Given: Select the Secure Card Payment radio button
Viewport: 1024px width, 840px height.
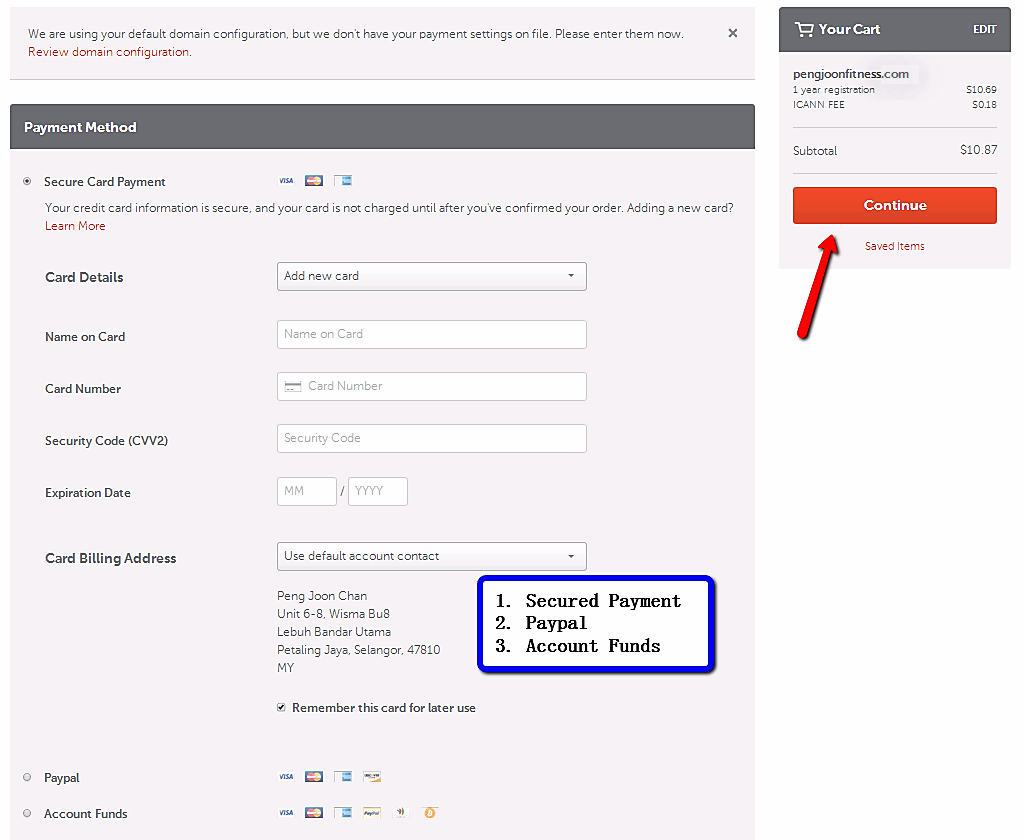Looking at the screenshot, I should point(27,181).
